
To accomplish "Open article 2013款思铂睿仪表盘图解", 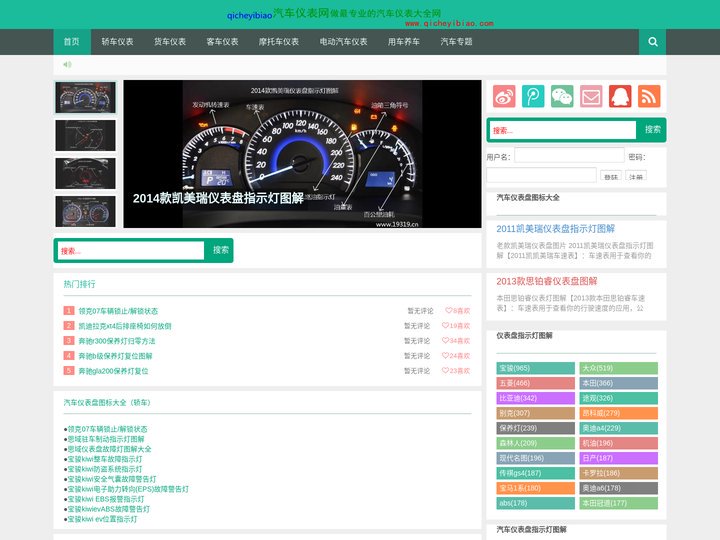I will click(x=547, y=281).
